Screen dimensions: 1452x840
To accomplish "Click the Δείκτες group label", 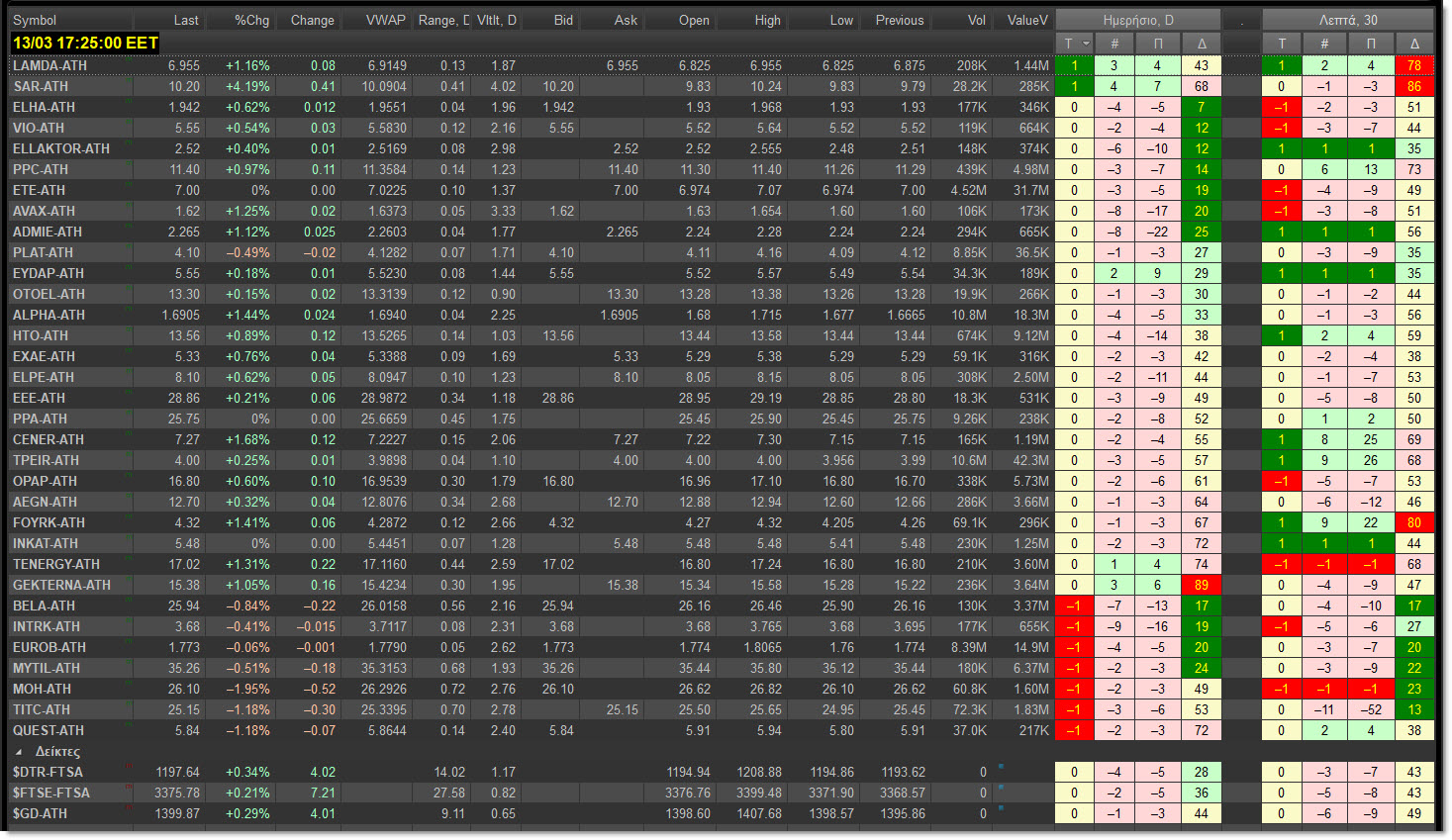I will pos(57,752).
